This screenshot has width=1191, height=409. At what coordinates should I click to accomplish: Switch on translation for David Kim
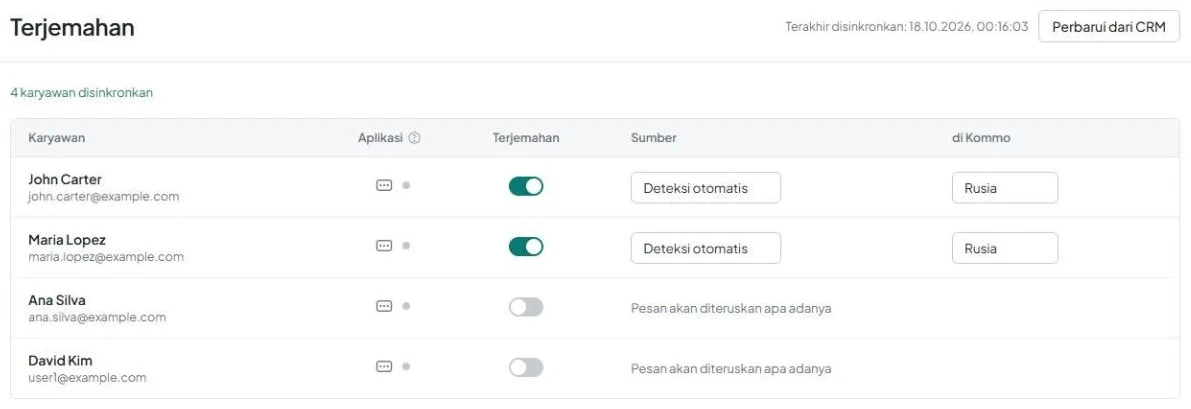(526, 367)
